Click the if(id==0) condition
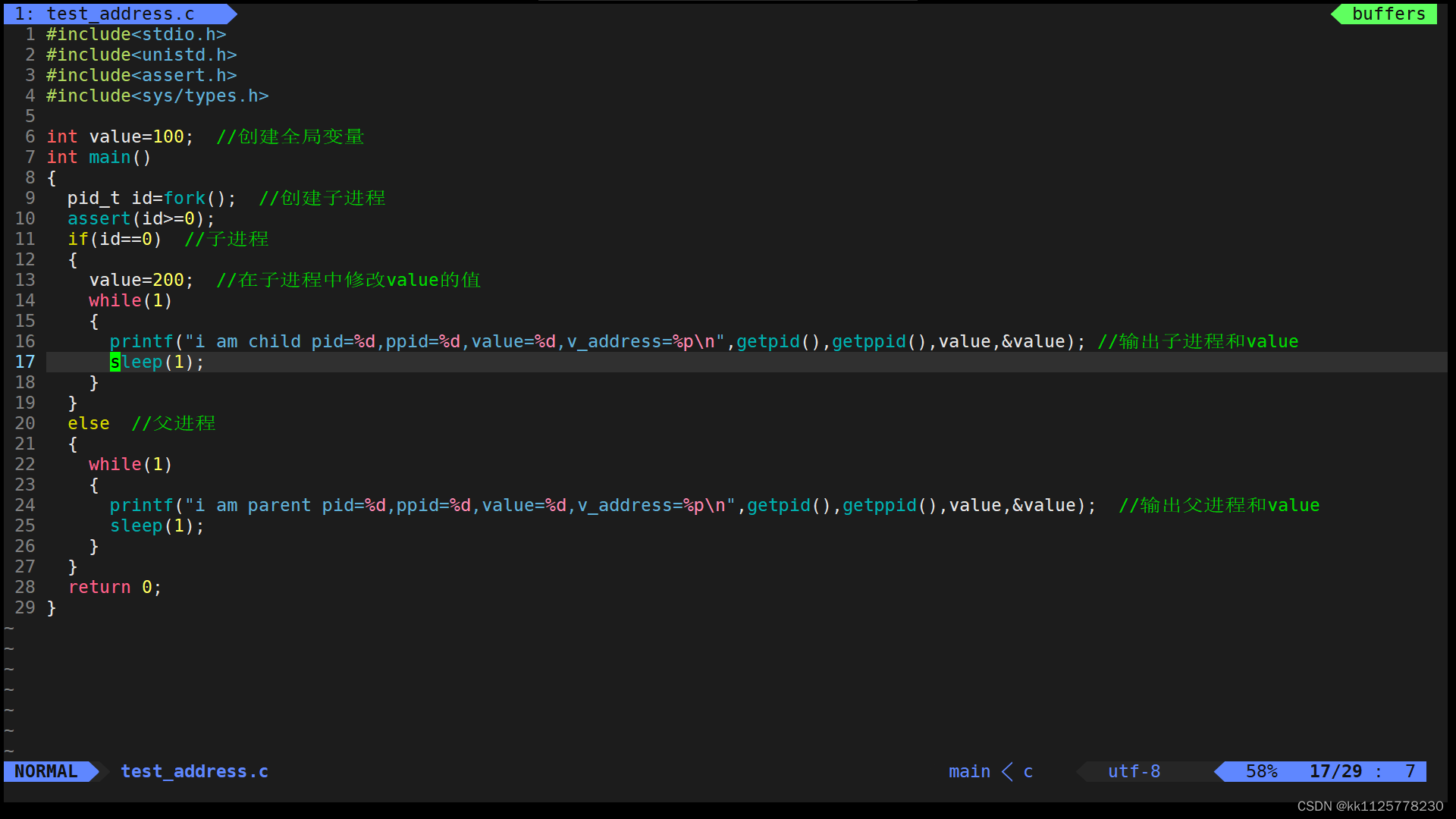The width and height of the screenshot is (1456, 819). (x=115, y=239)
